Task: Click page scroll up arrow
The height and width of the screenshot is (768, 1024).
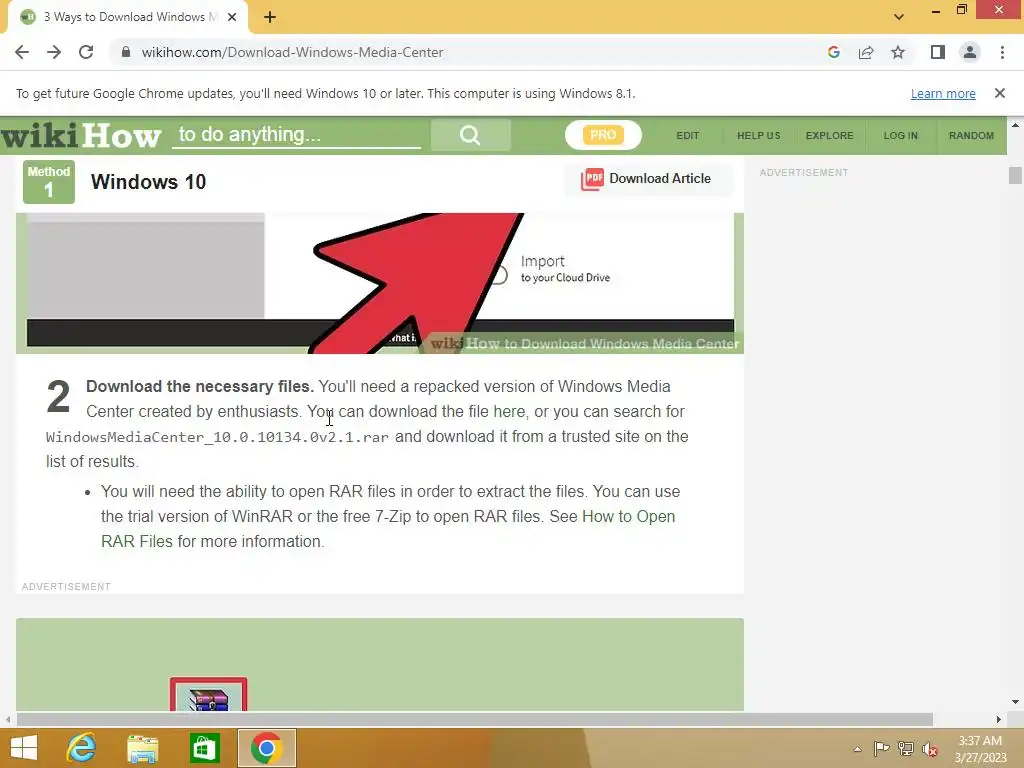Action: 1015,125
